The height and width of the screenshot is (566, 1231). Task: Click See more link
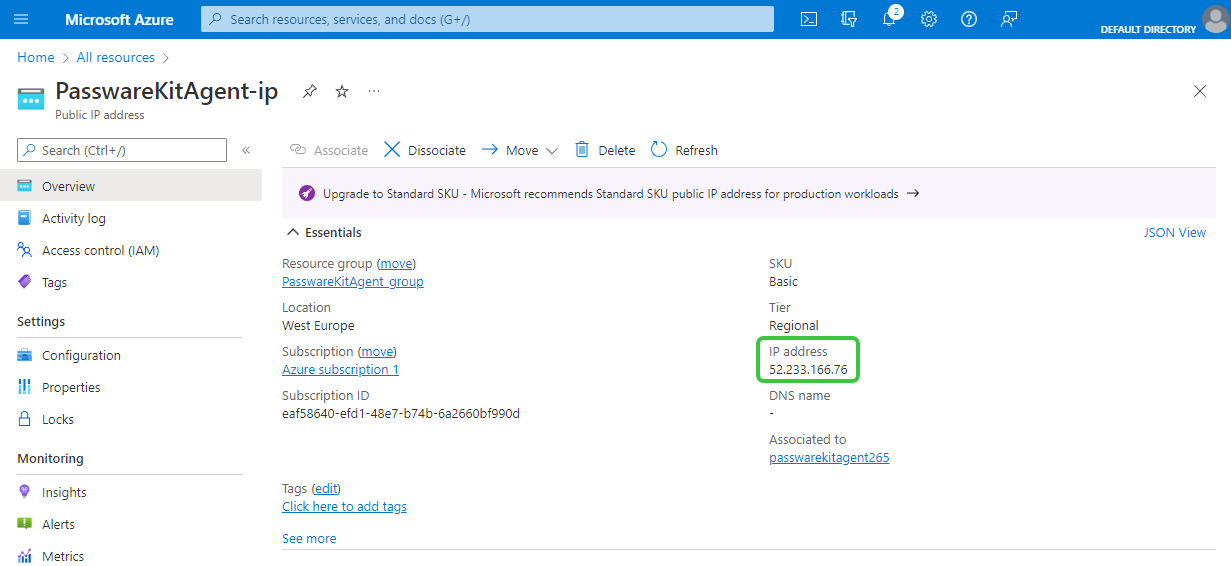pyautogui.click(x=309, y=538)
